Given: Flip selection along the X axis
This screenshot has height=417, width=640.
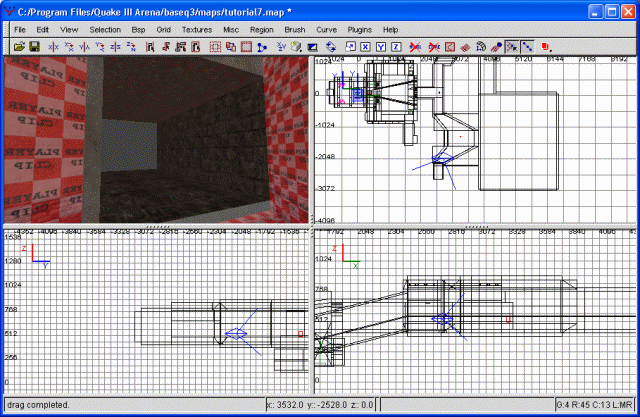Looking at the screenshot, I should tap(53, 47).
